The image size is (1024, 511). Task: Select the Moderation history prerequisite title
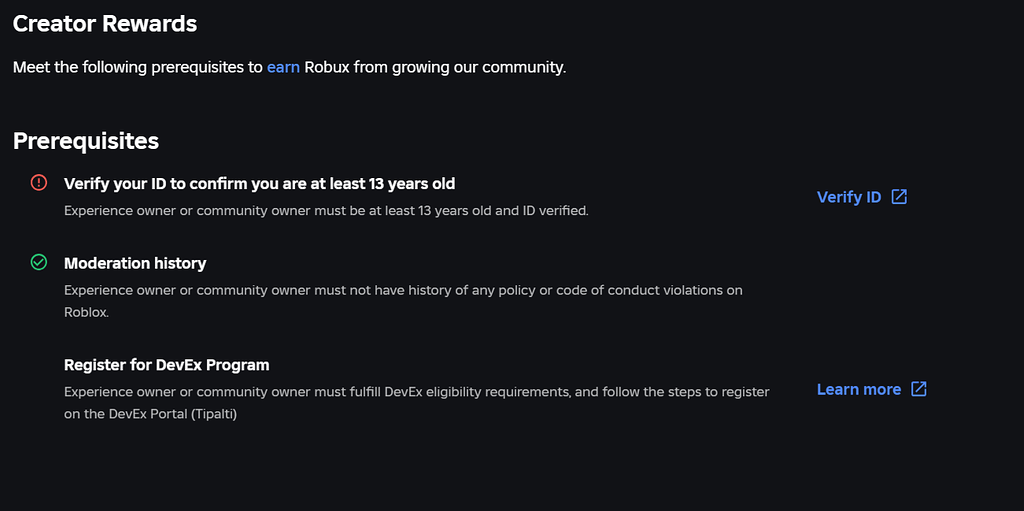pyautogui.click(x=135, y=263)
